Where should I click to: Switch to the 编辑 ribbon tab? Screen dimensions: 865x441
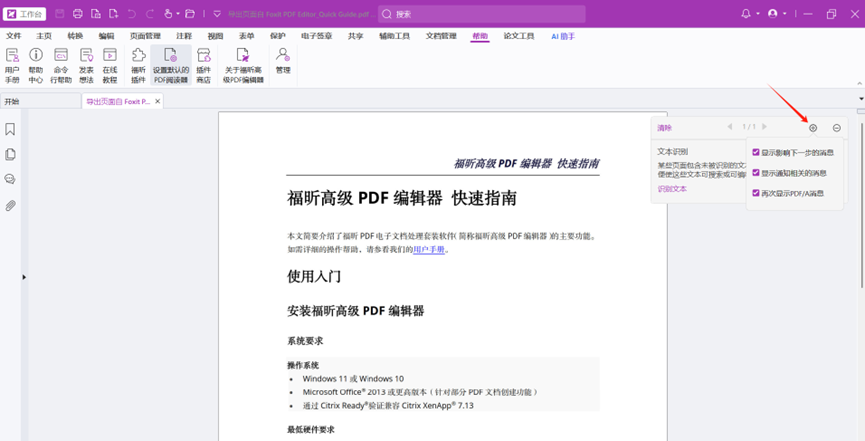click(106, 36)
